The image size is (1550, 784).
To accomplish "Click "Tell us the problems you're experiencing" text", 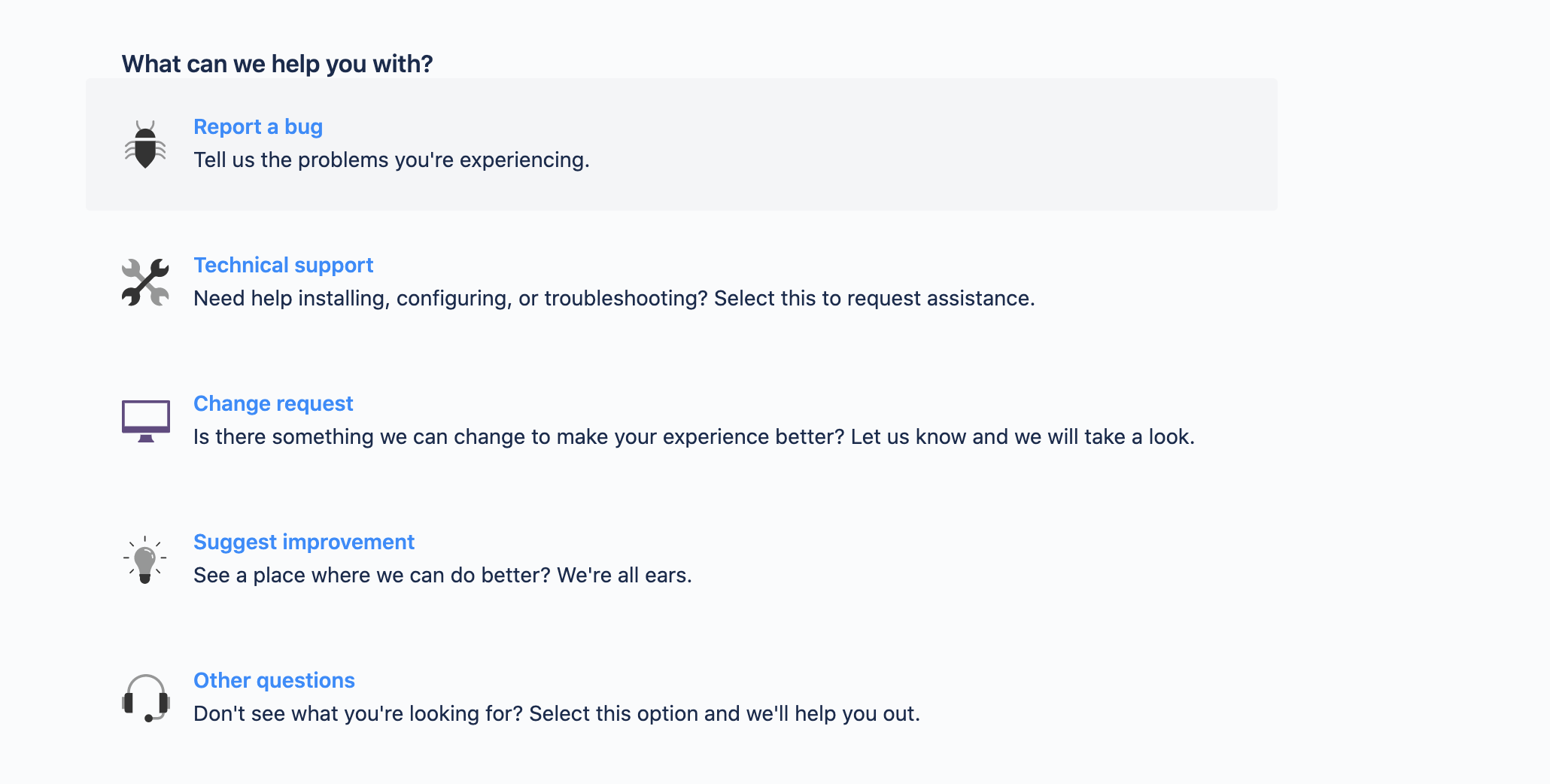I will point(391,160).
